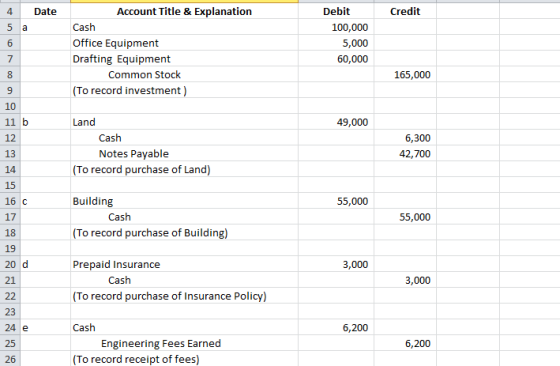Select the Drafting Equipment cell
560x366 pixels.
click(184, 59)
